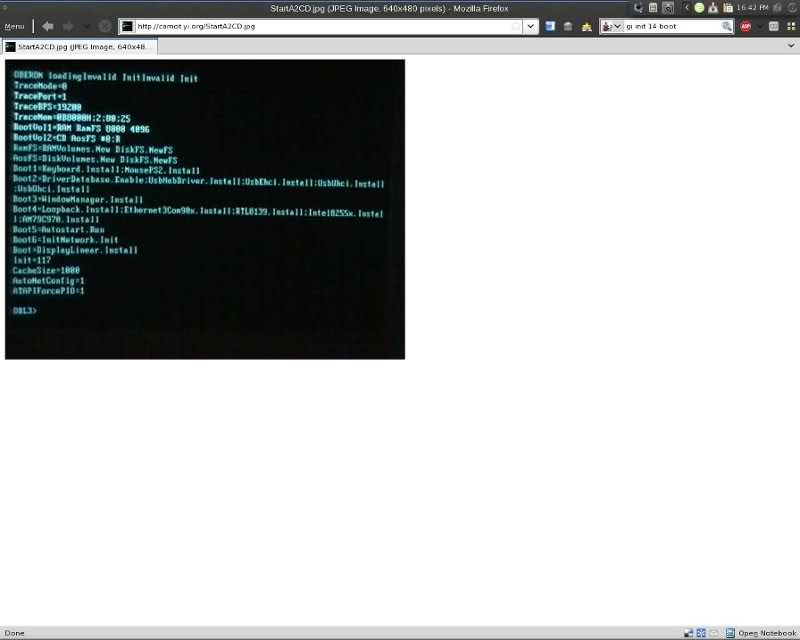Click the camera screenshot tray icon
This screenshot has height=640, width=800.
(668, 8)
